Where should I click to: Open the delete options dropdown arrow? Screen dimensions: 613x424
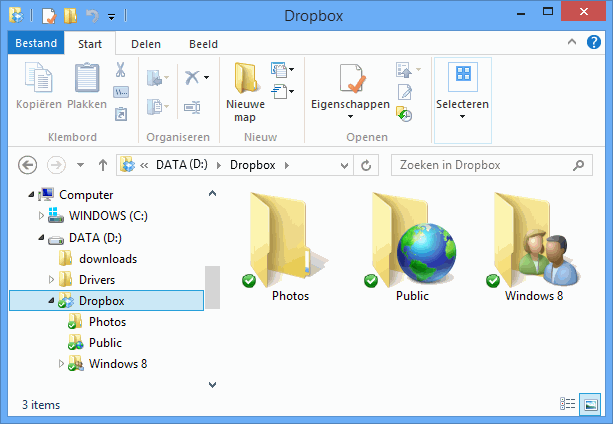click(x=206, y=77)
